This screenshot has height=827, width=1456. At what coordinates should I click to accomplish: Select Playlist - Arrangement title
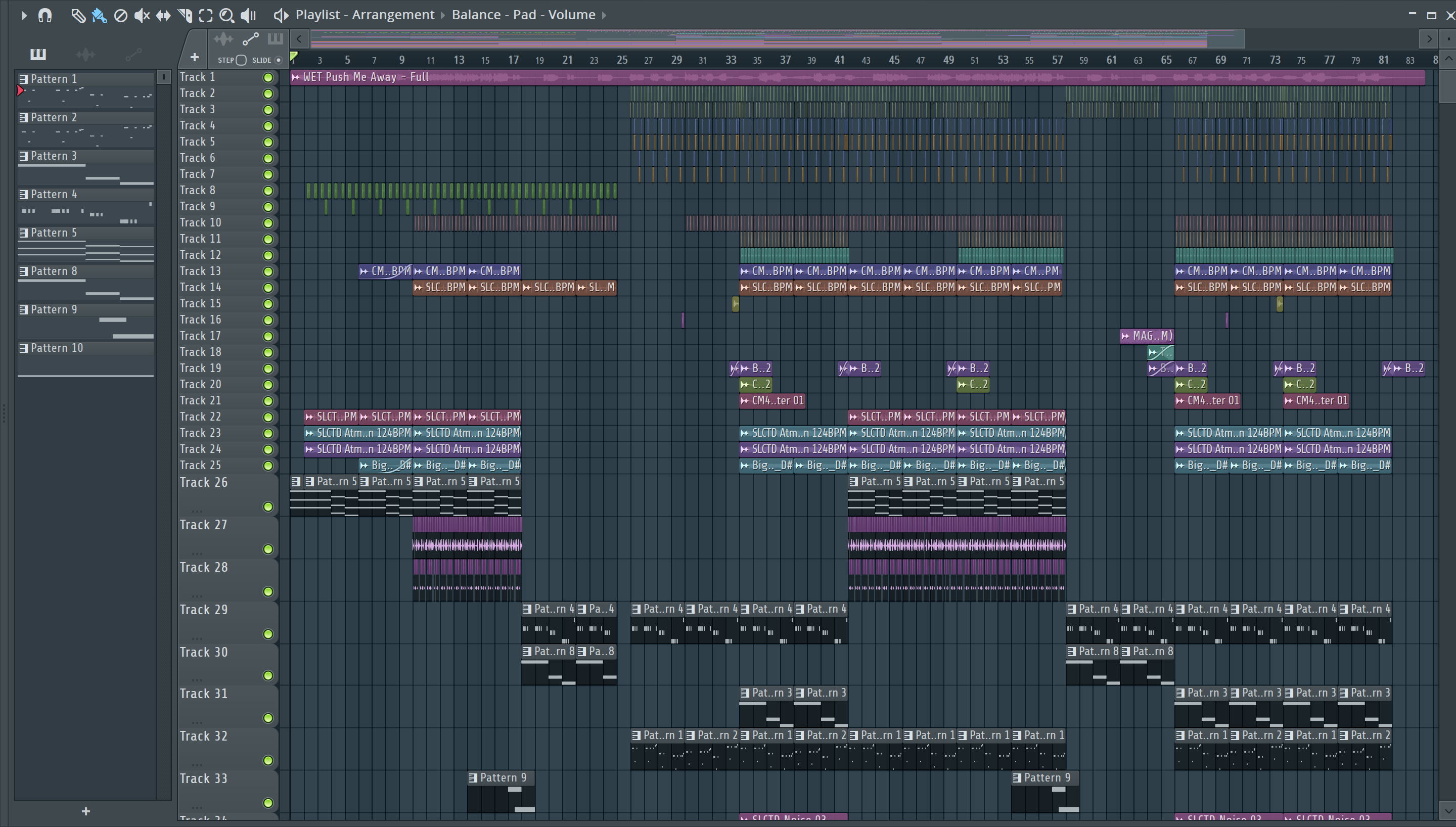coord(365,15)
